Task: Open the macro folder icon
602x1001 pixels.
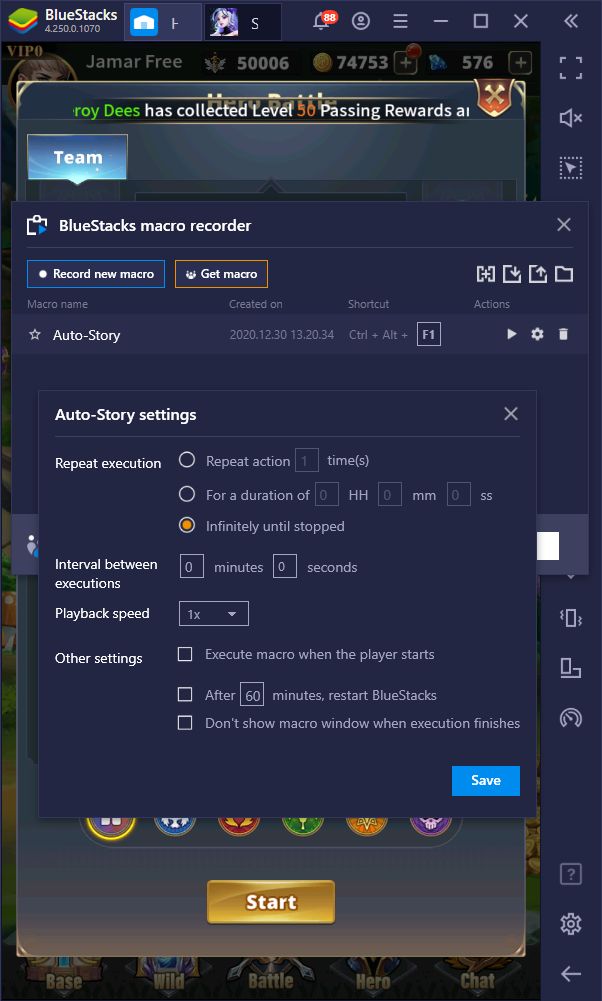Action: (564, 274)
